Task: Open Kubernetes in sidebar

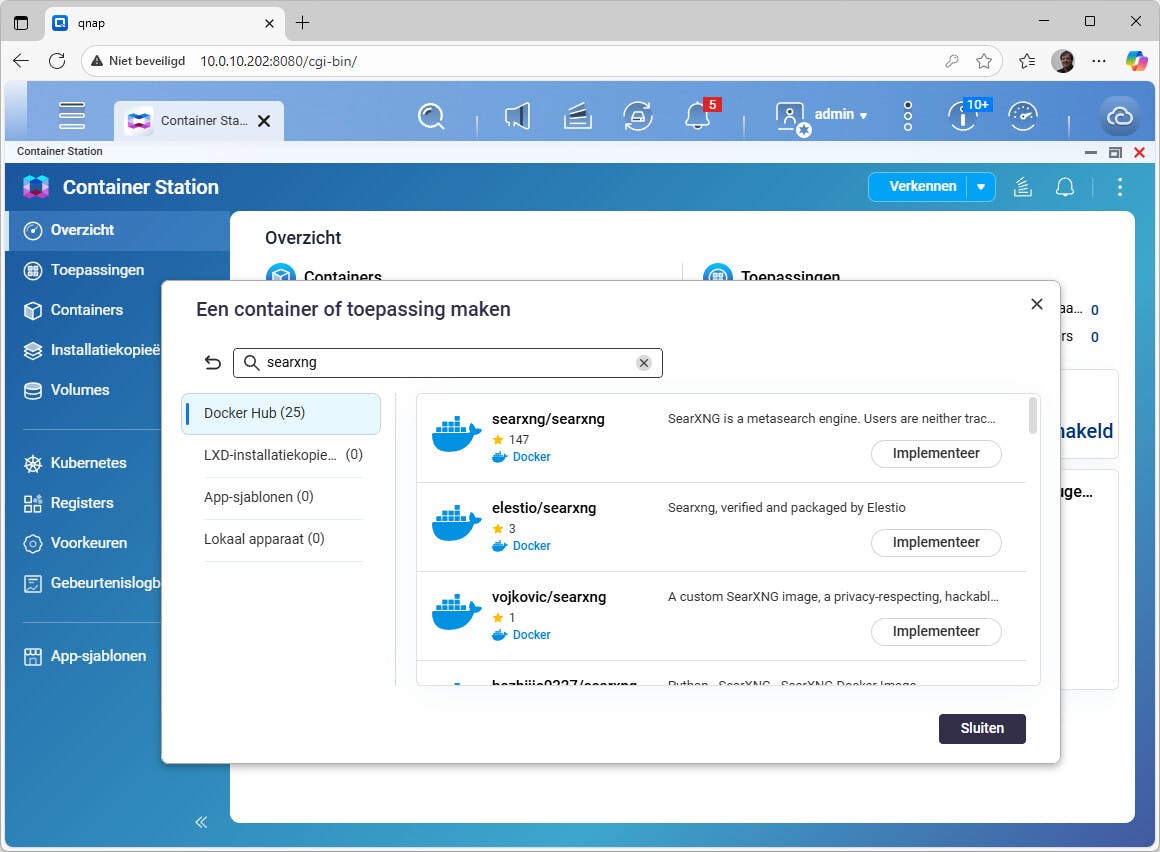Action: (84, 463)
